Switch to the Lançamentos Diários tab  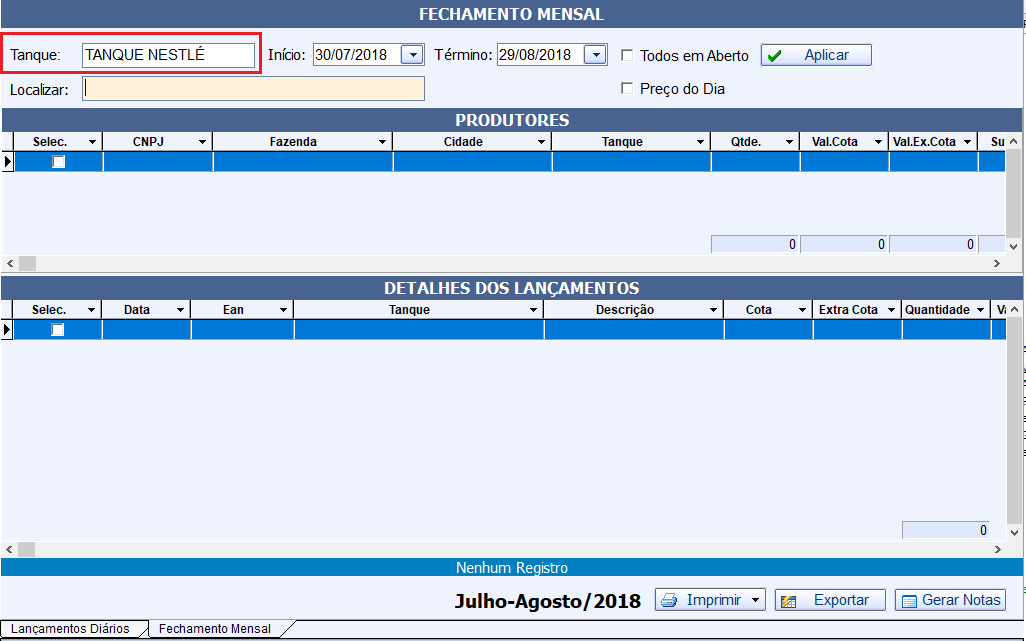[70, 629]
